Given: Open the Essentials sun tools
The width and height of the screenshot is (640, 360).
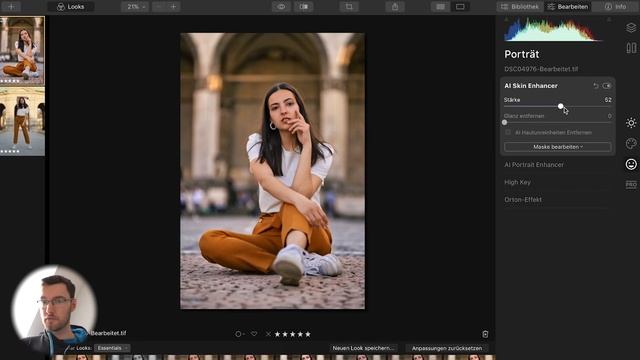Looking at the screenshot, I should tap(631, 122).
